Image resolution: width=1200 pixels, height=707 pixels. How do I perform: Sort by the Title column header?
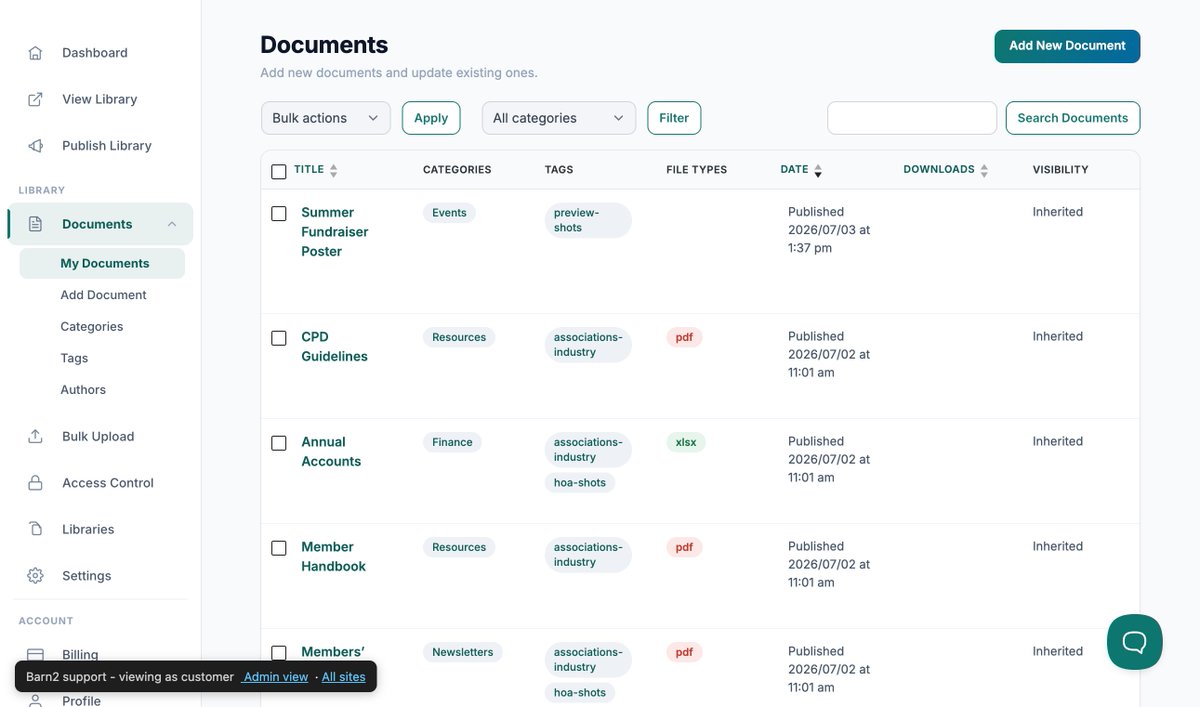(309, 170)
